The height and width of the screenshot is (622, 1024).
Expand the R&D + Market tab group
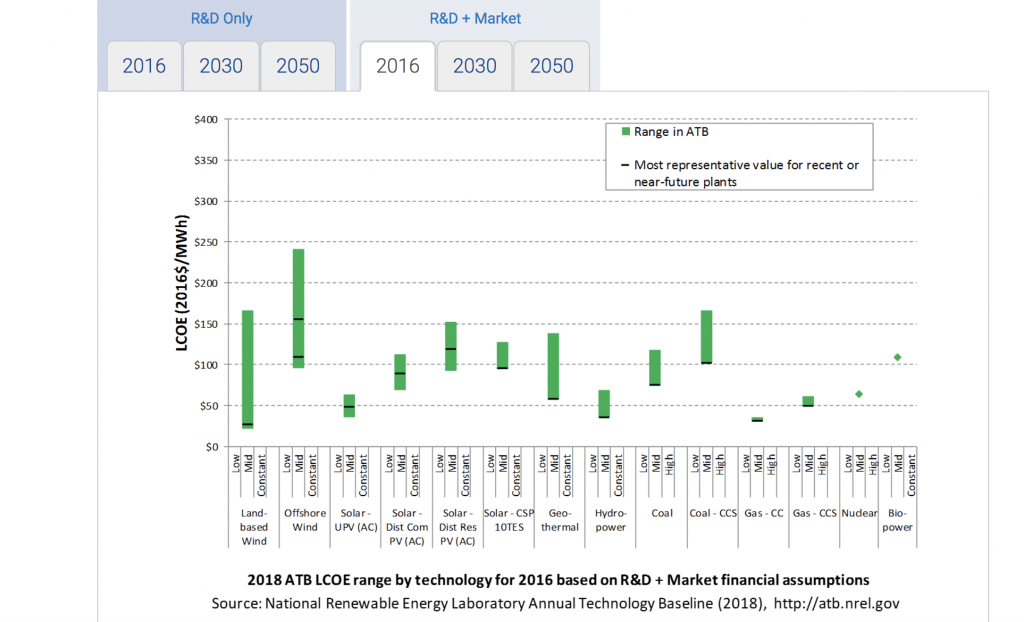[475, 18]
